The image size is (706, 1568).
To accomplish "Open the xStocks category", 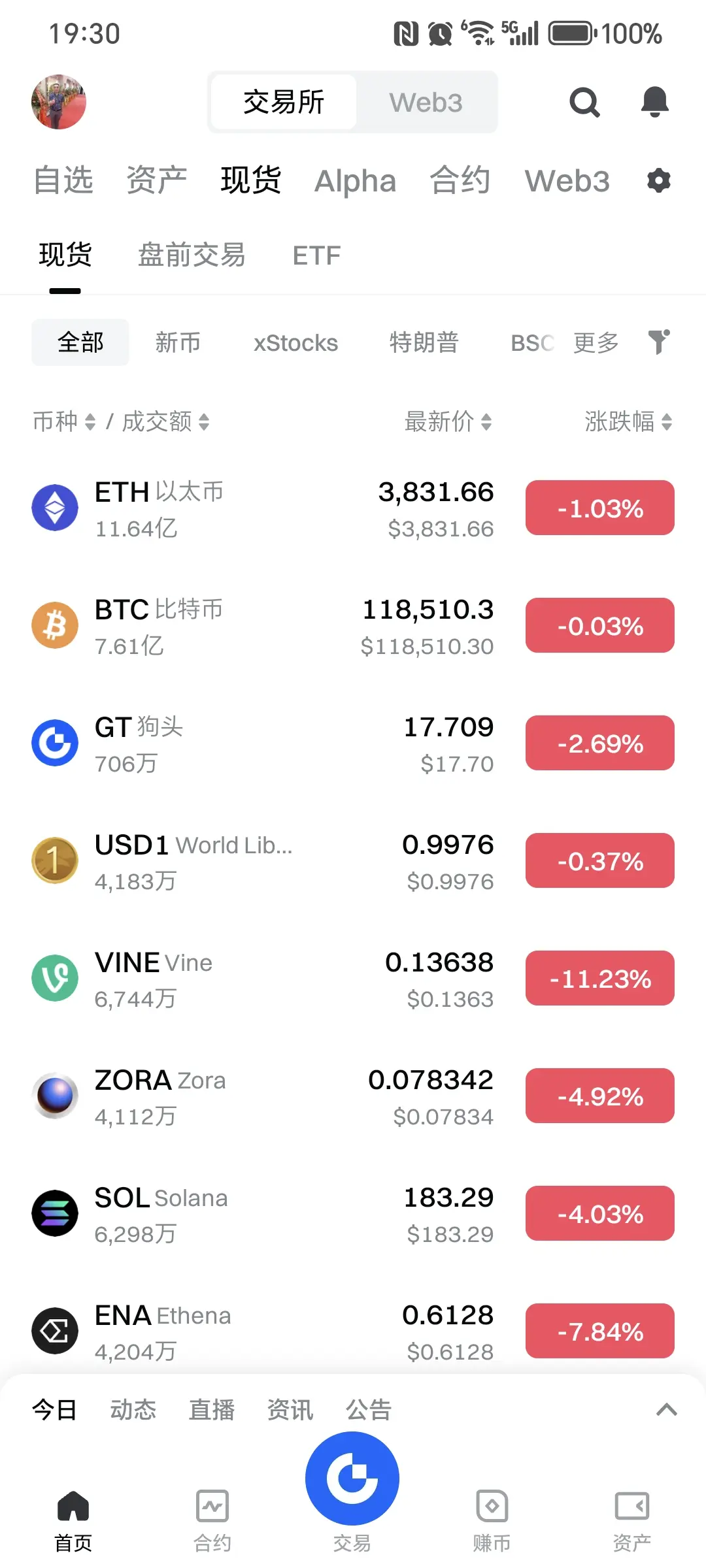I will [x=295, y=343].
